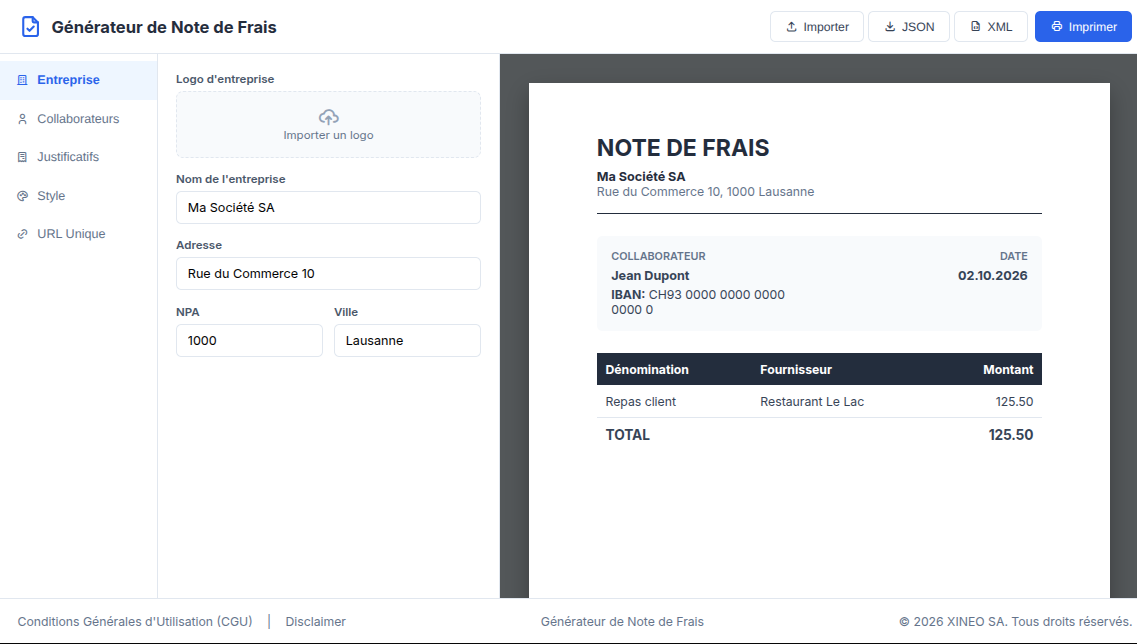Click the person icon beside Collaborateurs

tap(22, 119)
